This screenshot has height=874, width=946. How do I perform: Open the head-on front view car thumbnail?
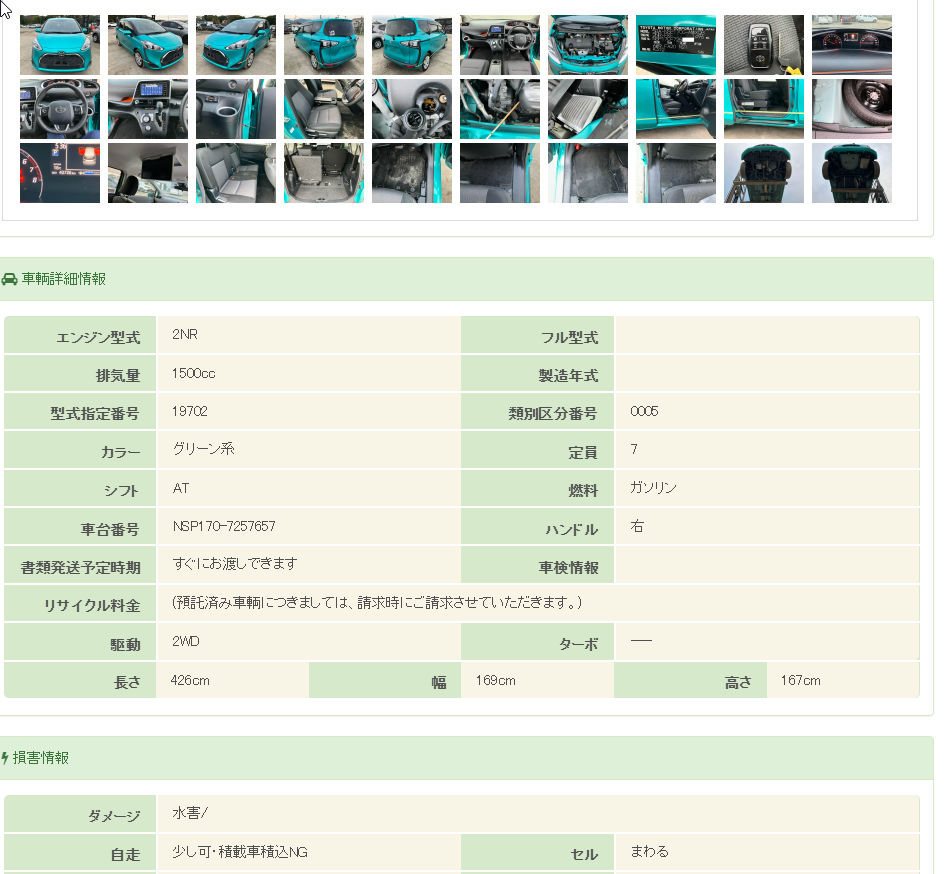[60, 45]
